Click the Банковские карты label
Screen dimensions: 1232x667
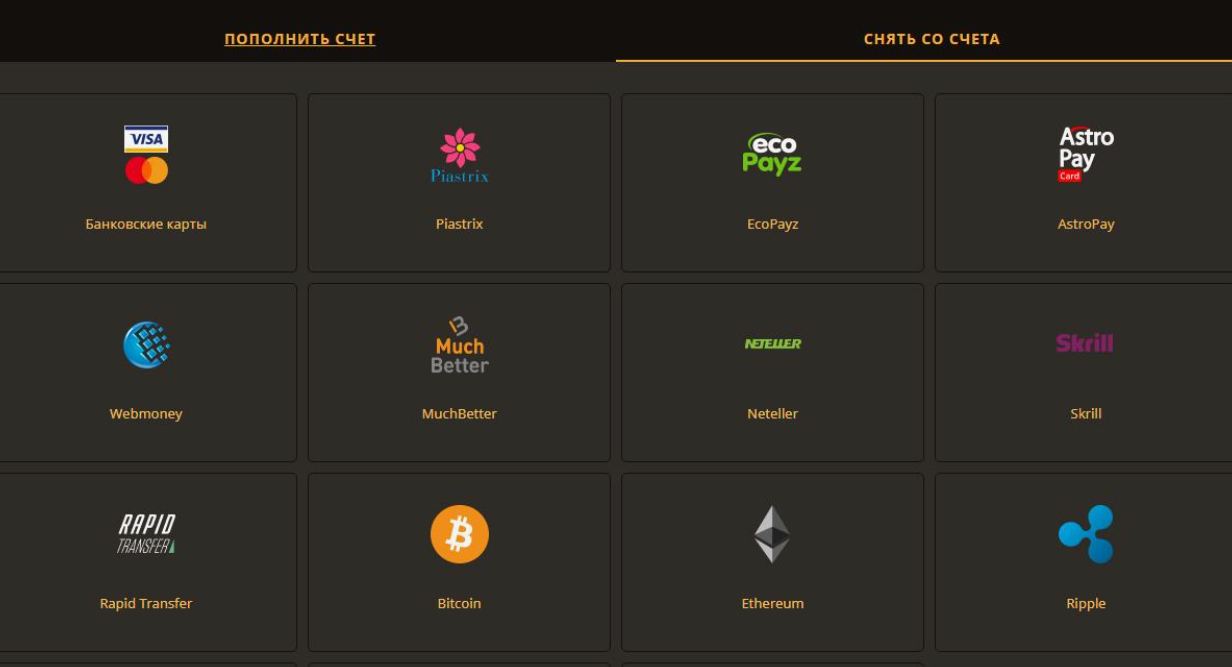click(x=146, y=224)
